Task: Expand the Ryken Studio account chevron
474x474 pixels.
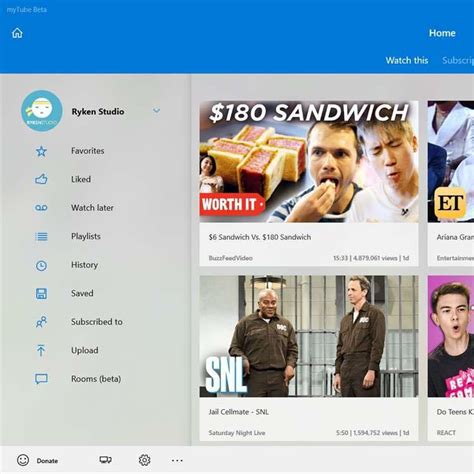Action: pos(156,110)
